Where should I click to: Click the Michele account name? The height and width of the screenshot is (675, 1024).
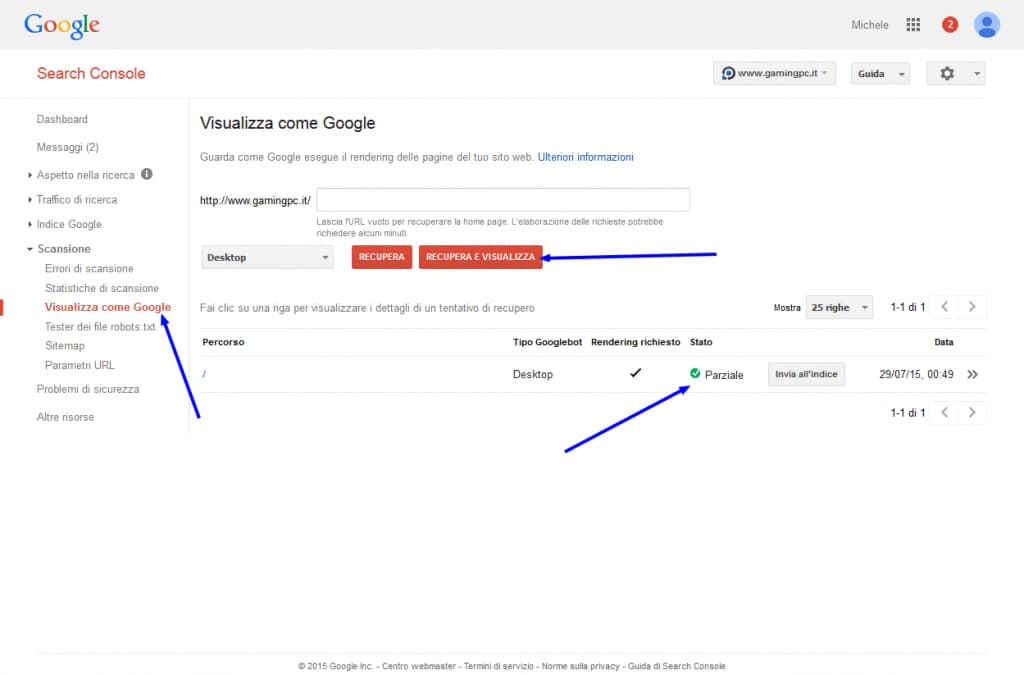coord(870,25)
